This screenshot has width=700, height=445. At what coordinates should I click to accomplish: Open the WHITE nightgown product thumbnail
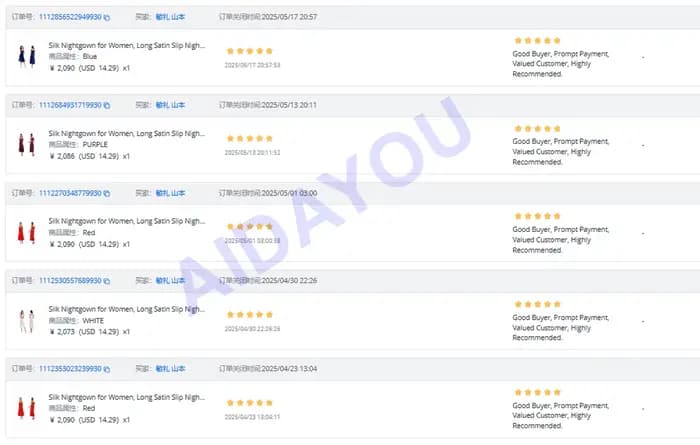(x=27, y=321)
